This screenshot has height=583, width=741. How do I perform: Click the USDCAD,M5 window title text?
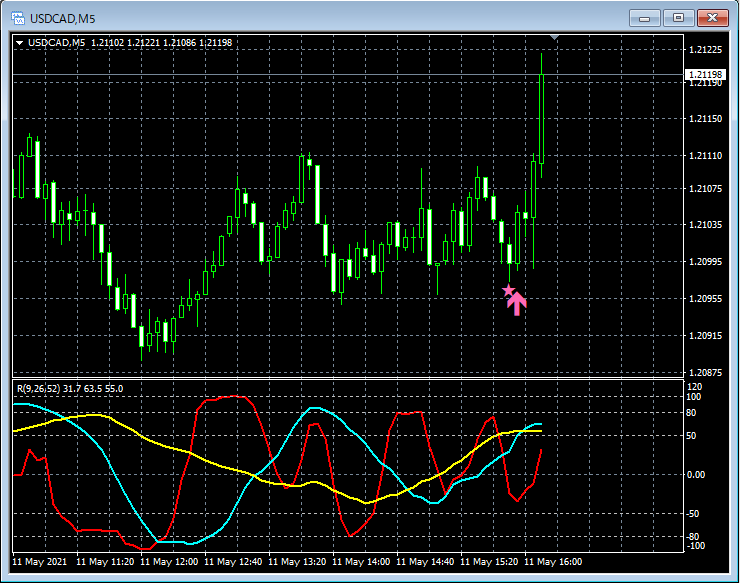tap(62, 18)
